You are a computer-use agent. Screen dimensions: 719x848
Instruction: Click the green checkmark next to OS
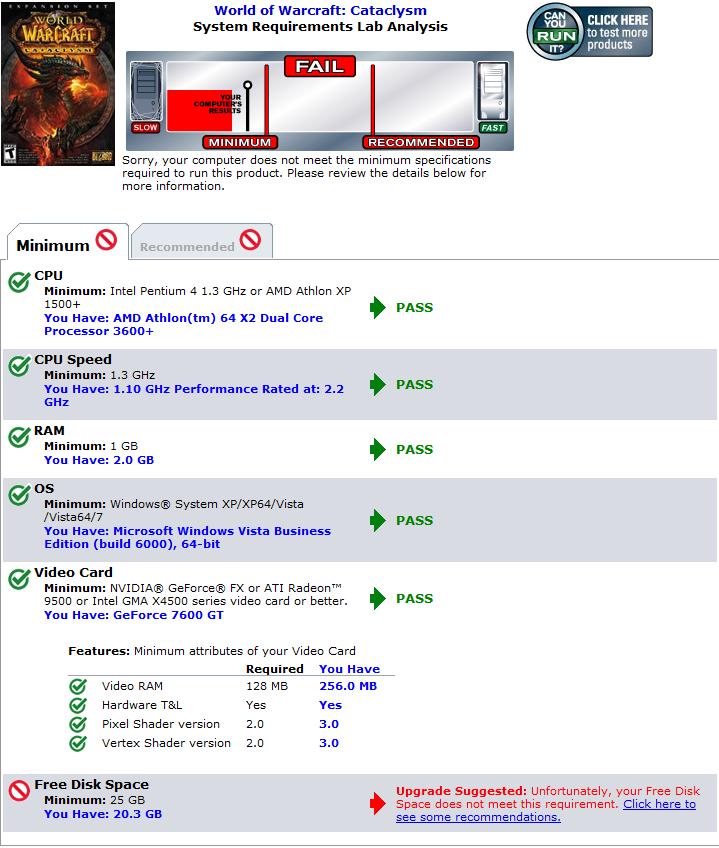(19, 495)
